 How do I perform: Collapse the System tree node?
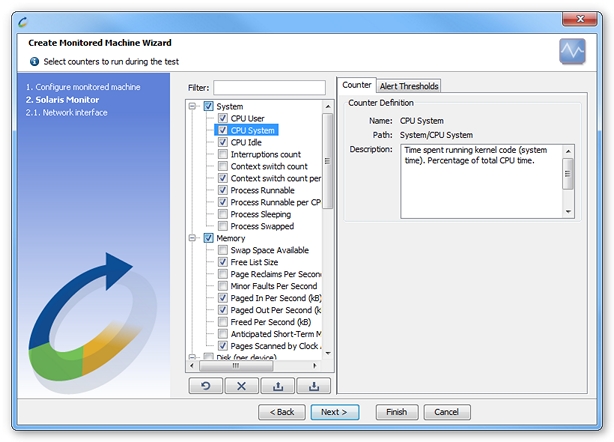point(192,106)
